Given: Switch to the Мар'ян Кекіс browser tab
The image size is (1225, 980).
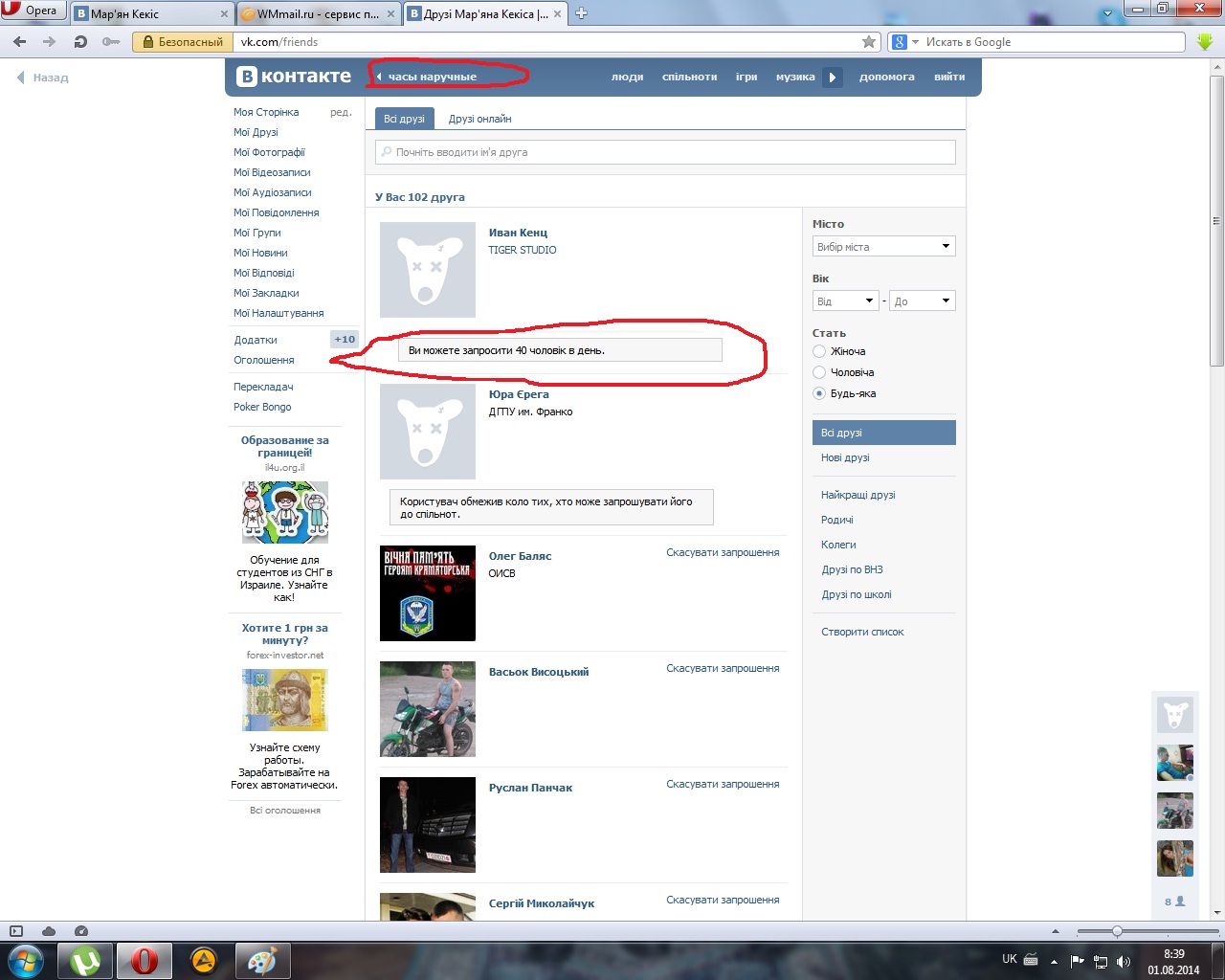Looking at the screenshot, I should (x=151, y=13).
